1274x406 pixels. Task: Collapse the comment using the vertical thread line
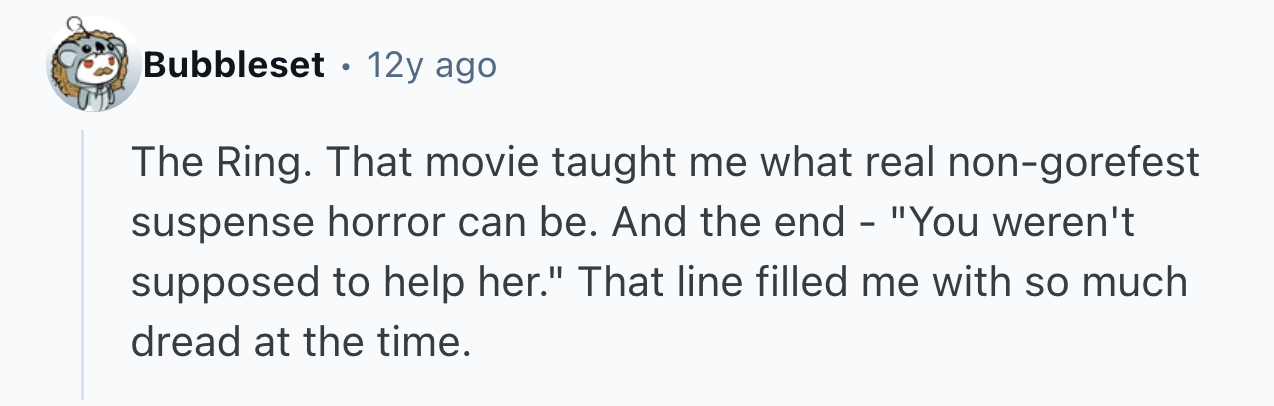click(84, 270)
